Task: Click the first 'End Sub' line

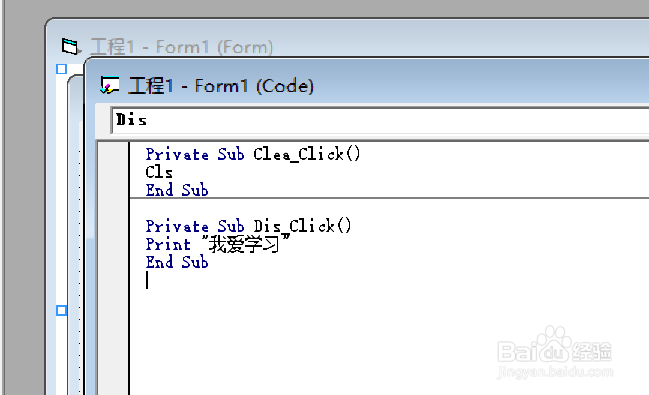Action: coord(177,190)
